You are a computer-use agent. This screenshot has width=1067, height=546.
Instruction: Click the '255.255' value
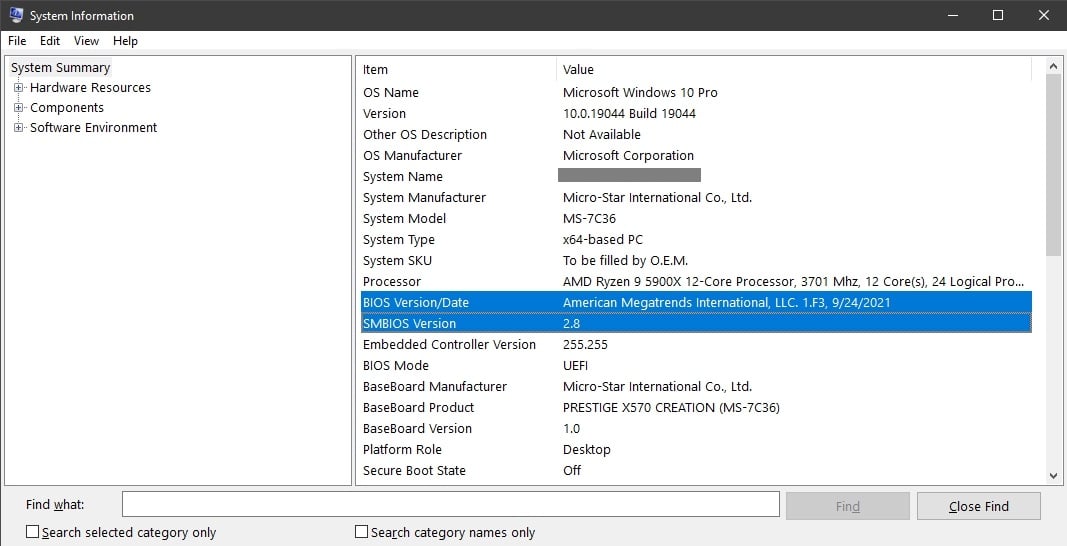(585, 344)
